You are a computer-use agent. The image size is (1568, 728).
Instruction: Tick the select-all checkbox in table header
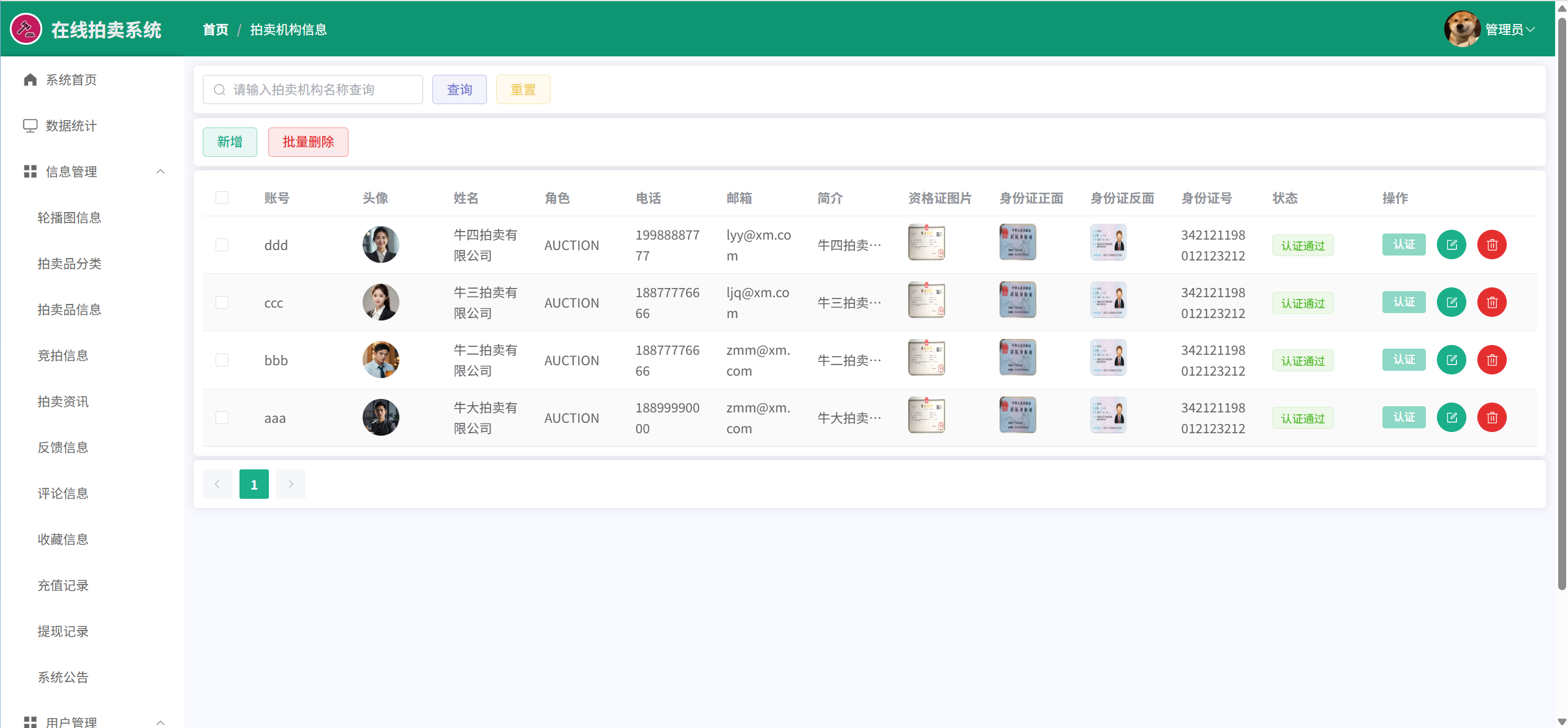click(x=222, y=198)
